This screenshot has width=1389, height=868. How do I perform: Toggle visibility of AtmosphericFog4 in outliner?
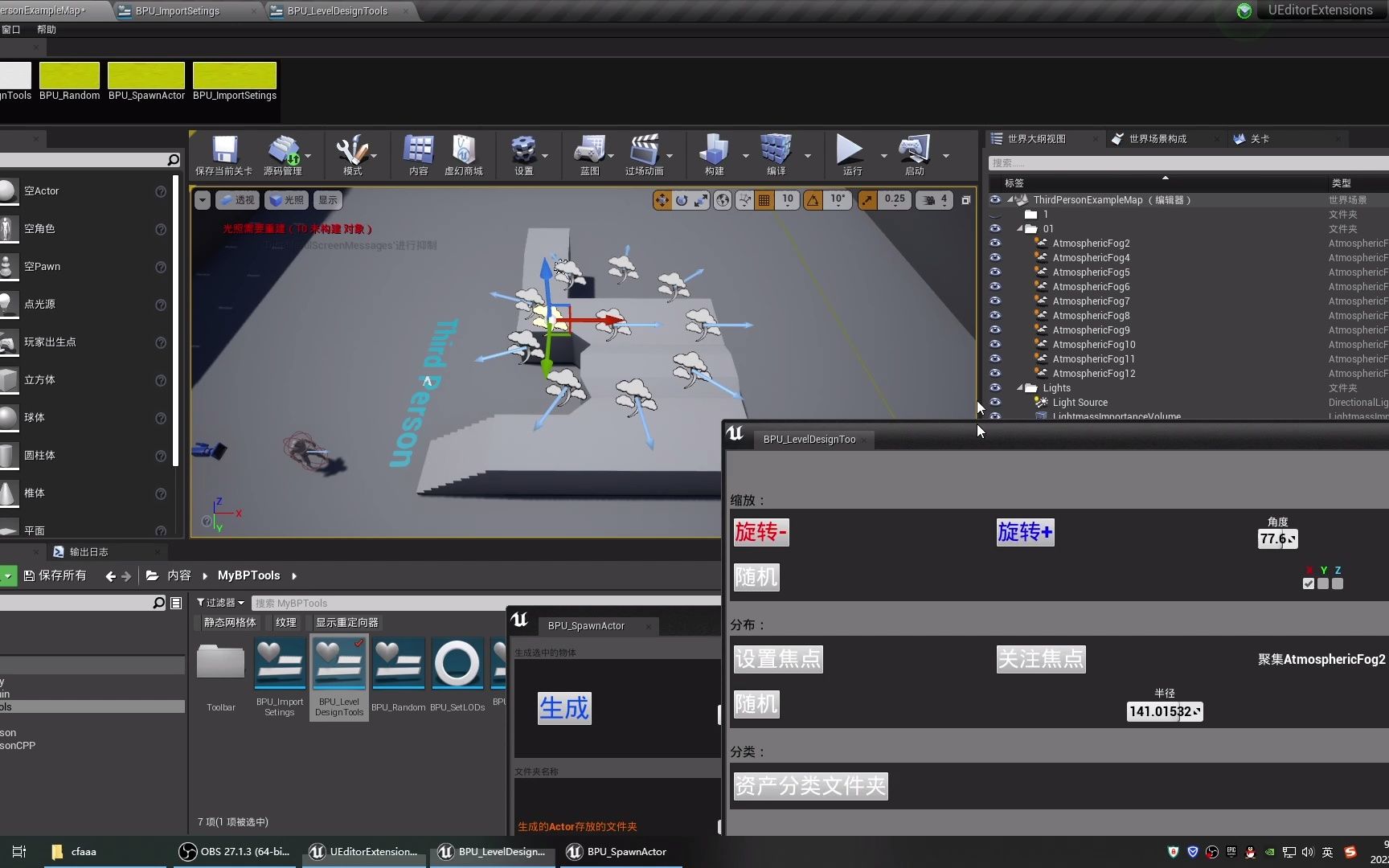995,257
